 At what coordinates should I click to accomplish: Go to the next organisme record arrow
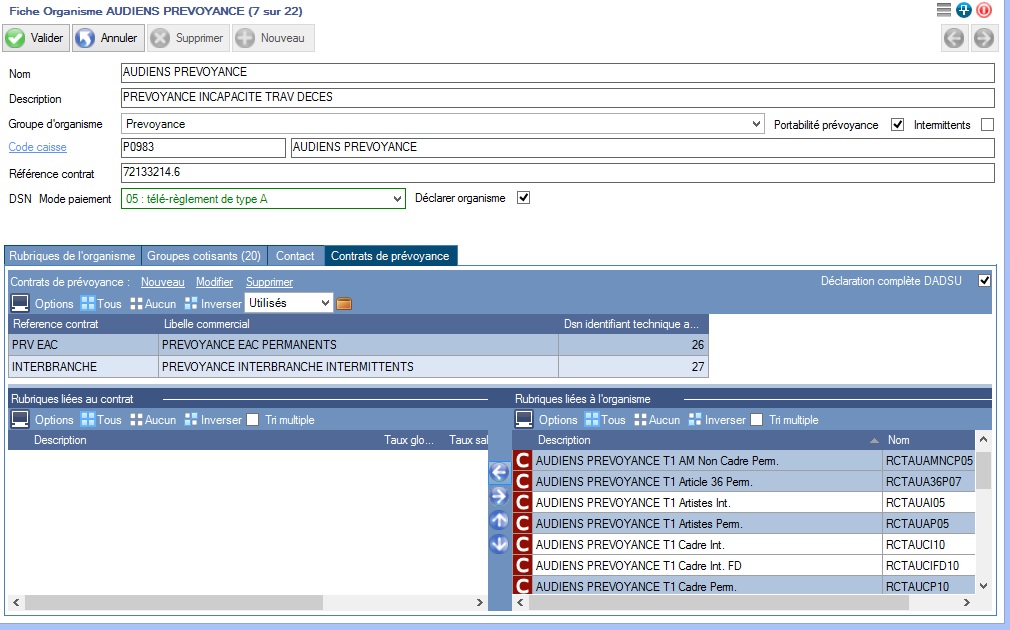click(984, 39)
